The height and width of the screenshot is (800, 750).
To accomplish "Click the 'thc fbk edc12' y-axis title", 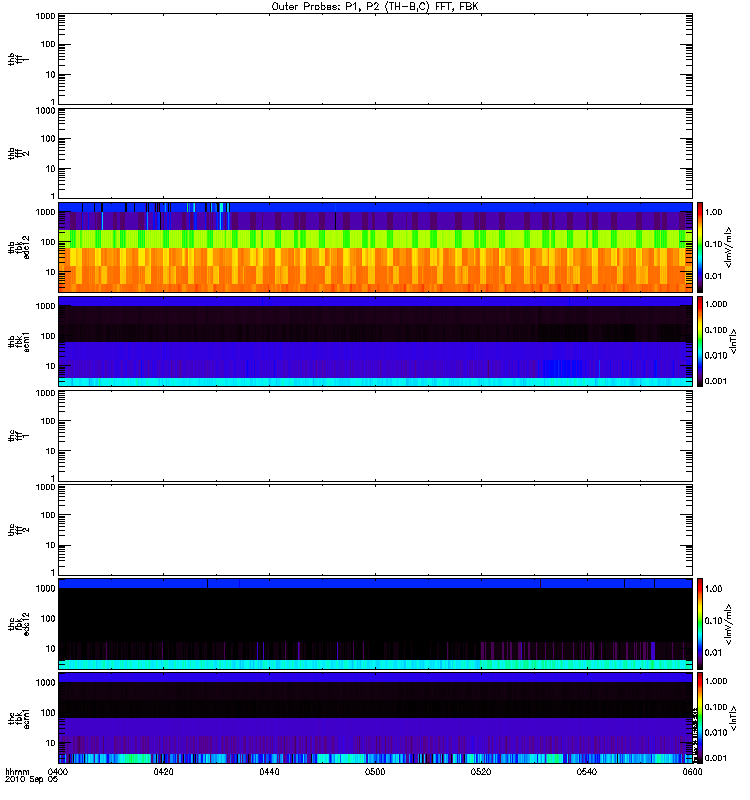I will click(19, 624).
